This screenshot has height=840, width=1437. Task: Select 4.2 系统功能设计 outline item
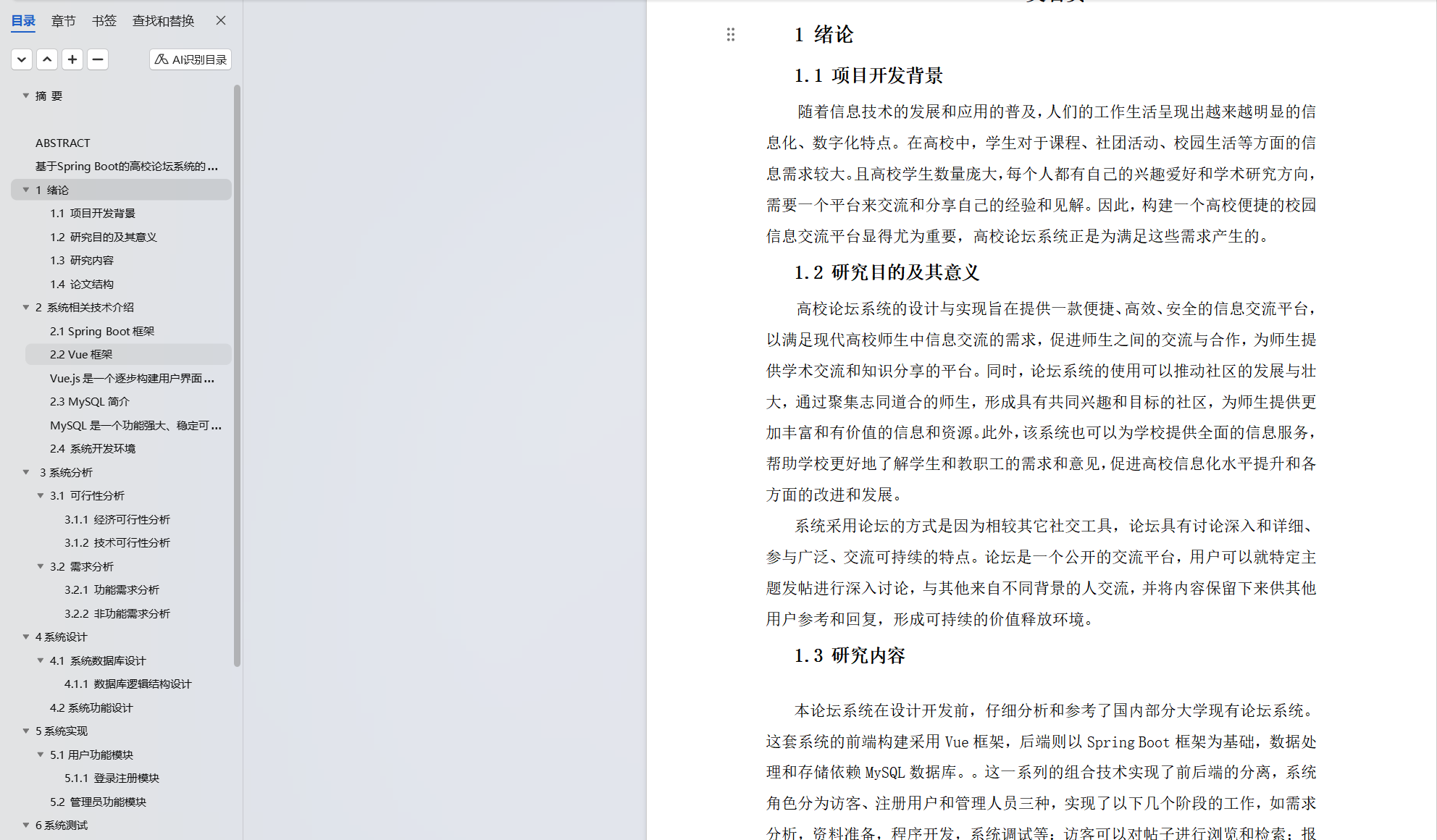tap(91, 707)
